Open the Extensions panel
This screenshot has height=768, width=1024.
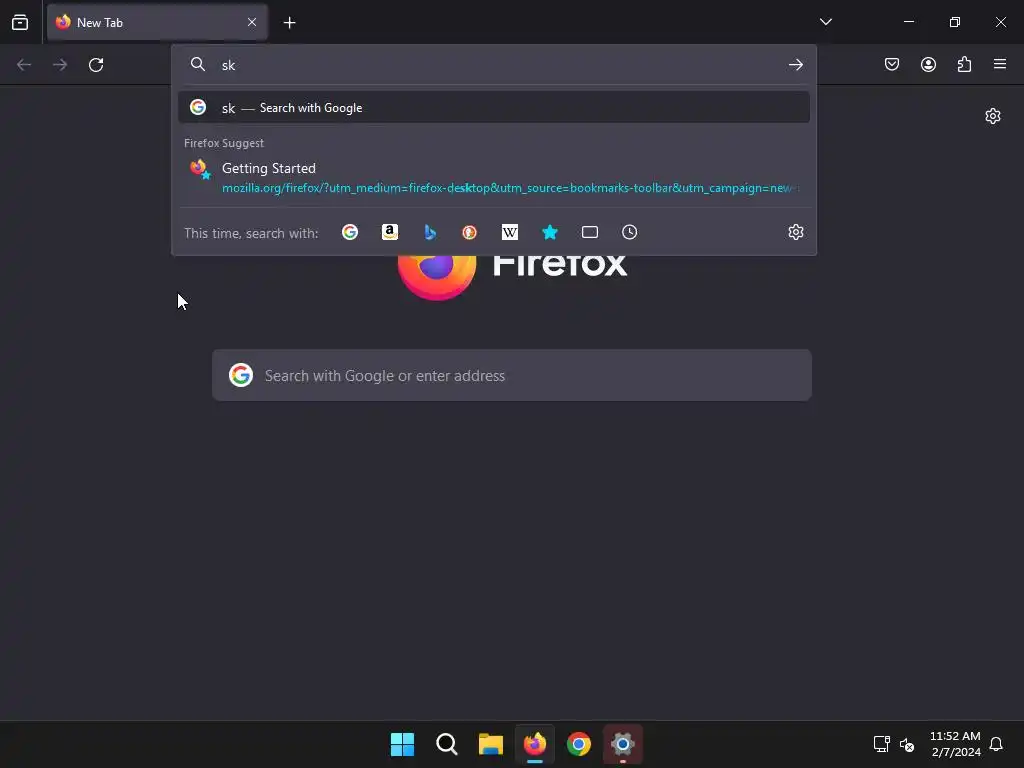(964, 64)
